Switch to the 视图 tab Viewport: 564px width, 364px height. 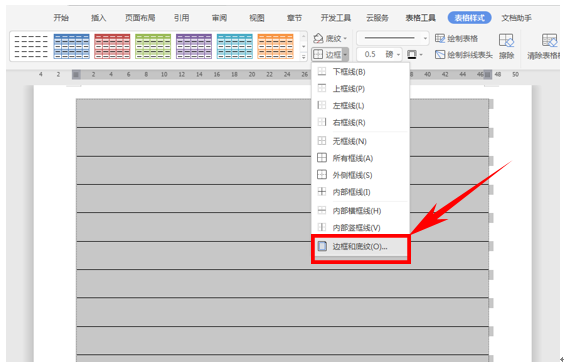coord(256,18)
